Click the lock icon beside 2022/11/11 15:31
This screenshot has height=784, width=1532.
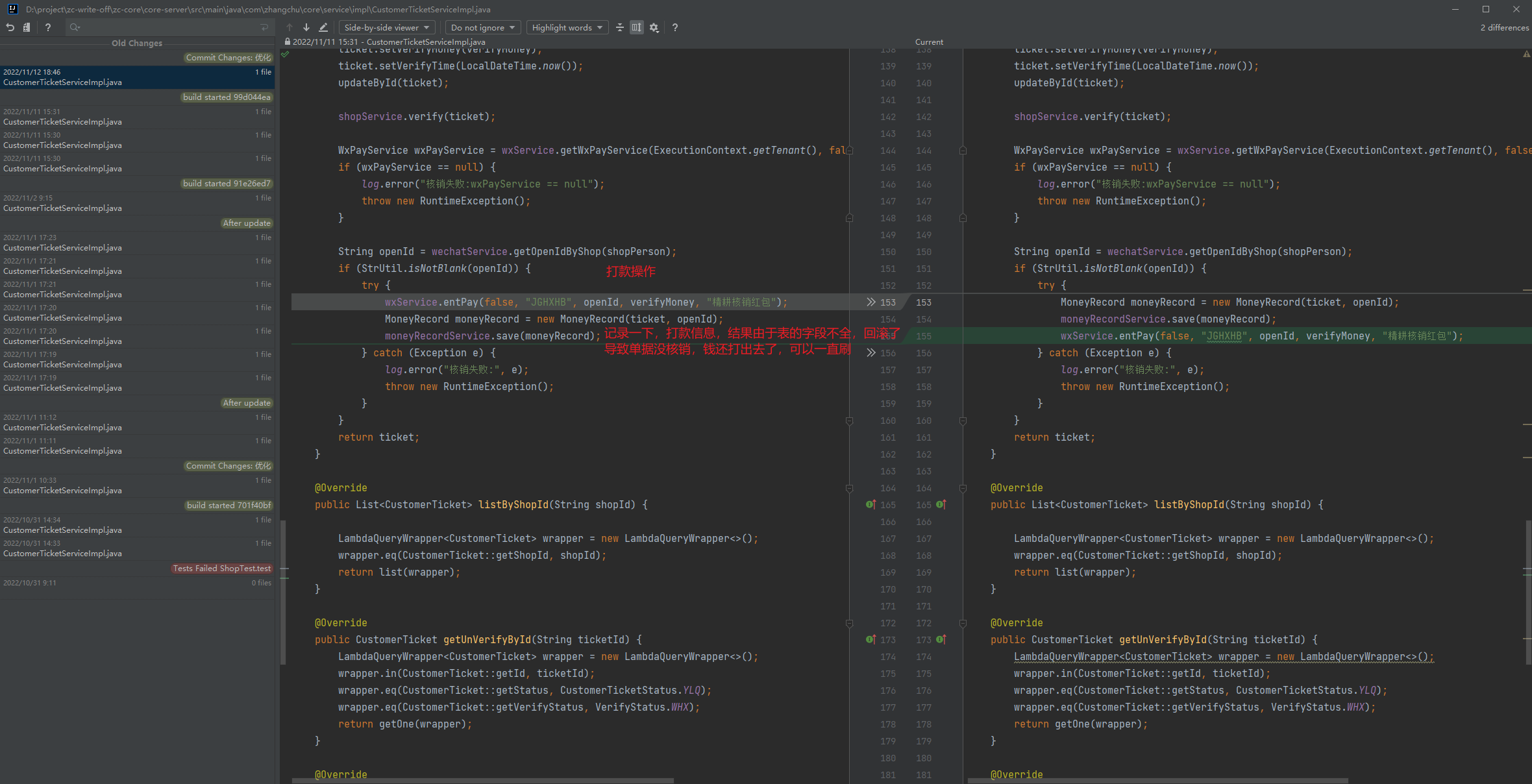pyautogui.click(x=288, y=42)
